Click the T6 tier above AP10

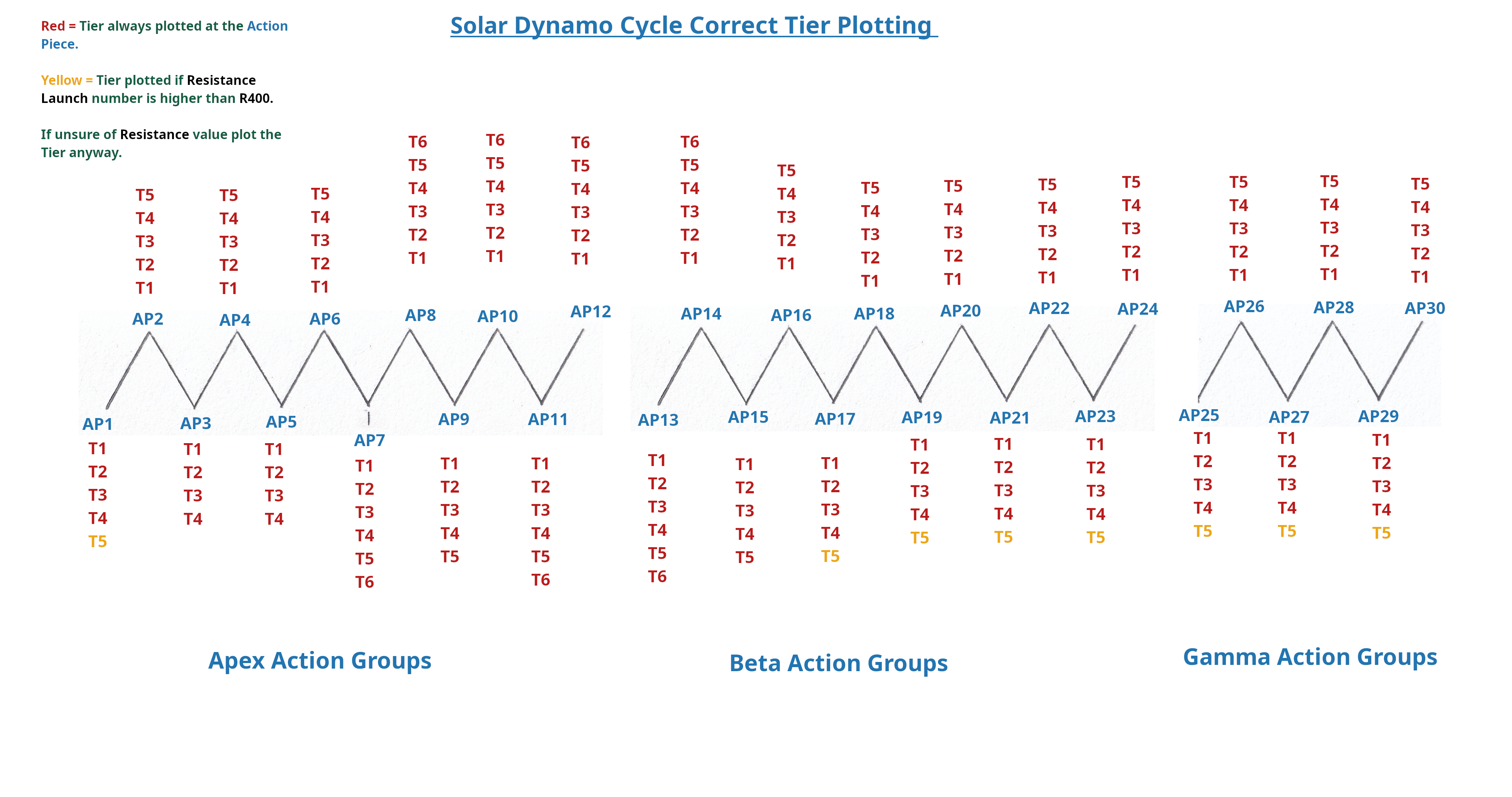coord(495,140)
